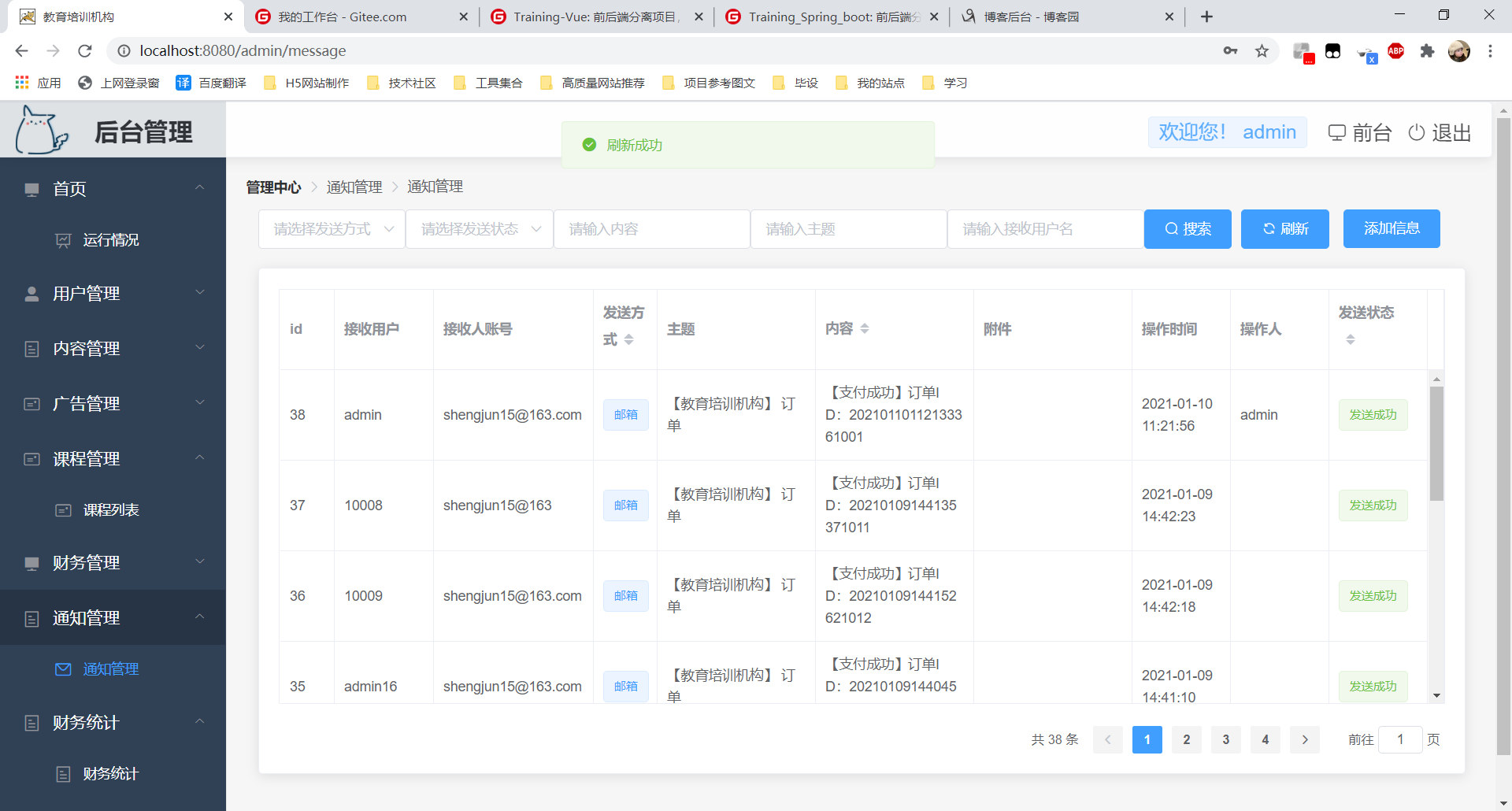Click the 课程列表 submenu icon
Viewport: 1512px width, 811px height.
63,510
